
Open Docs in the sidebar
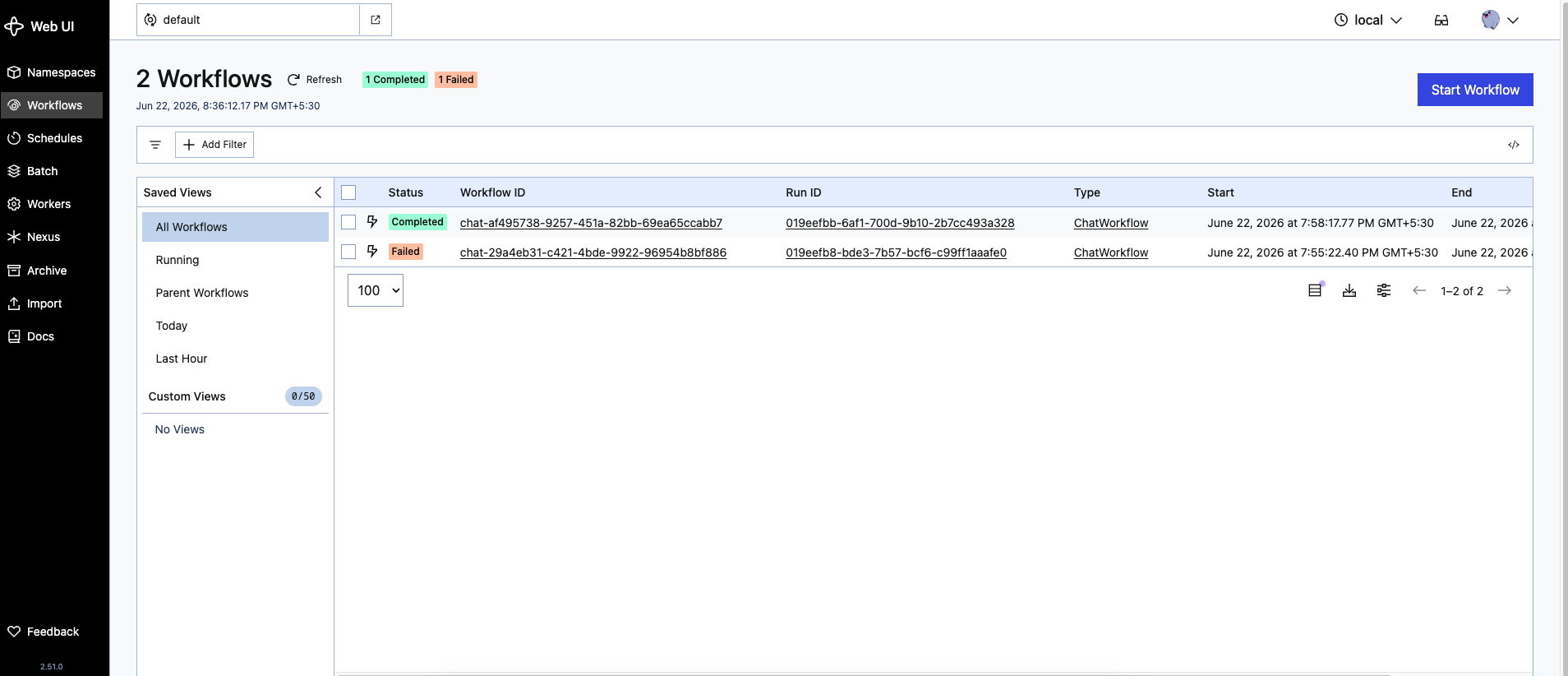(52, 336)
